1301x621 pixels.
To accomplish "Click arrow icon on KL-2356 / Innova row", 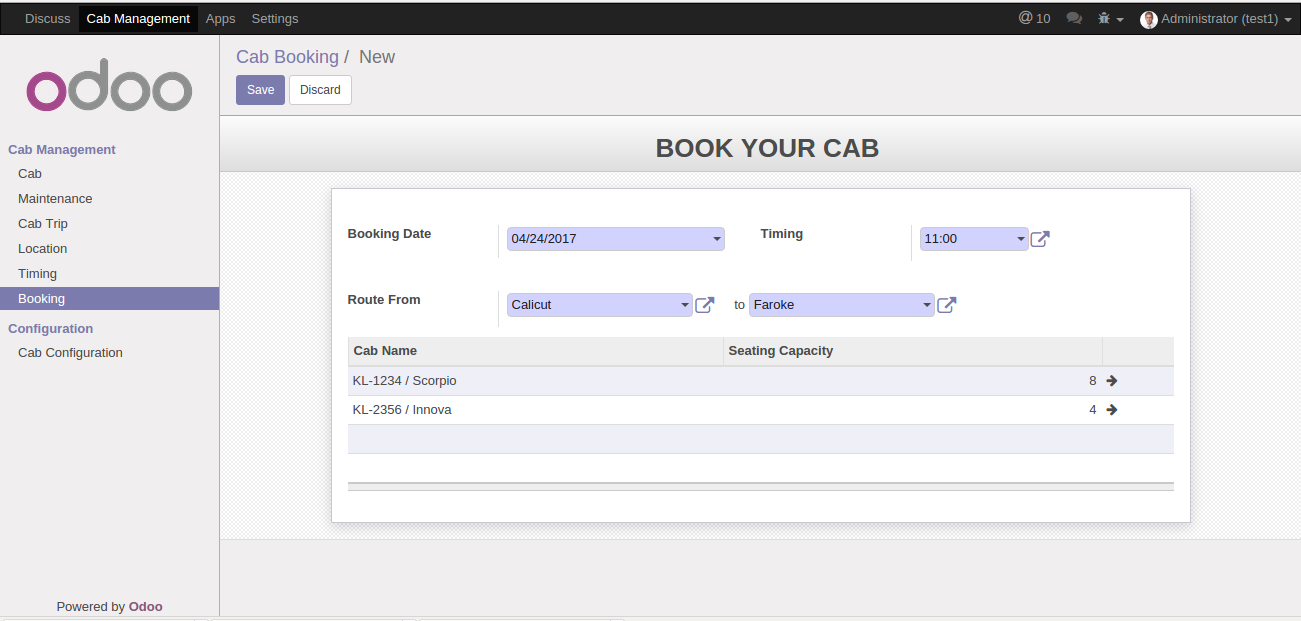I will tap(1112, 410).
